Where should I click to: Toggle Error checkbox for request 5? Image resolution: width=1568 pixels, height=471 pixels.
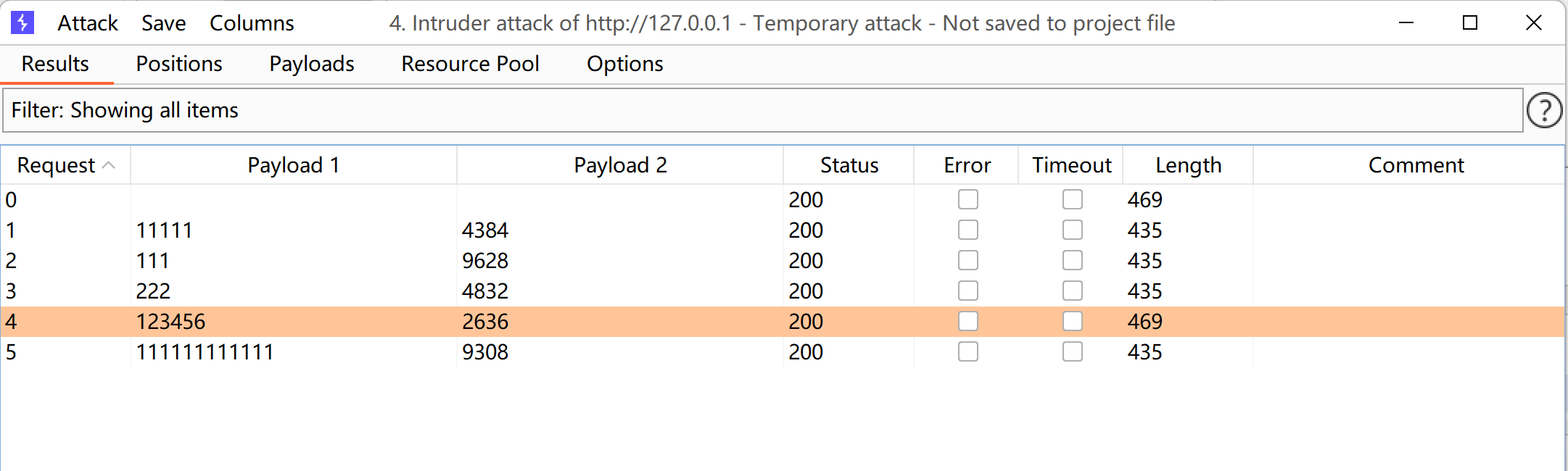tap(967, 351)
